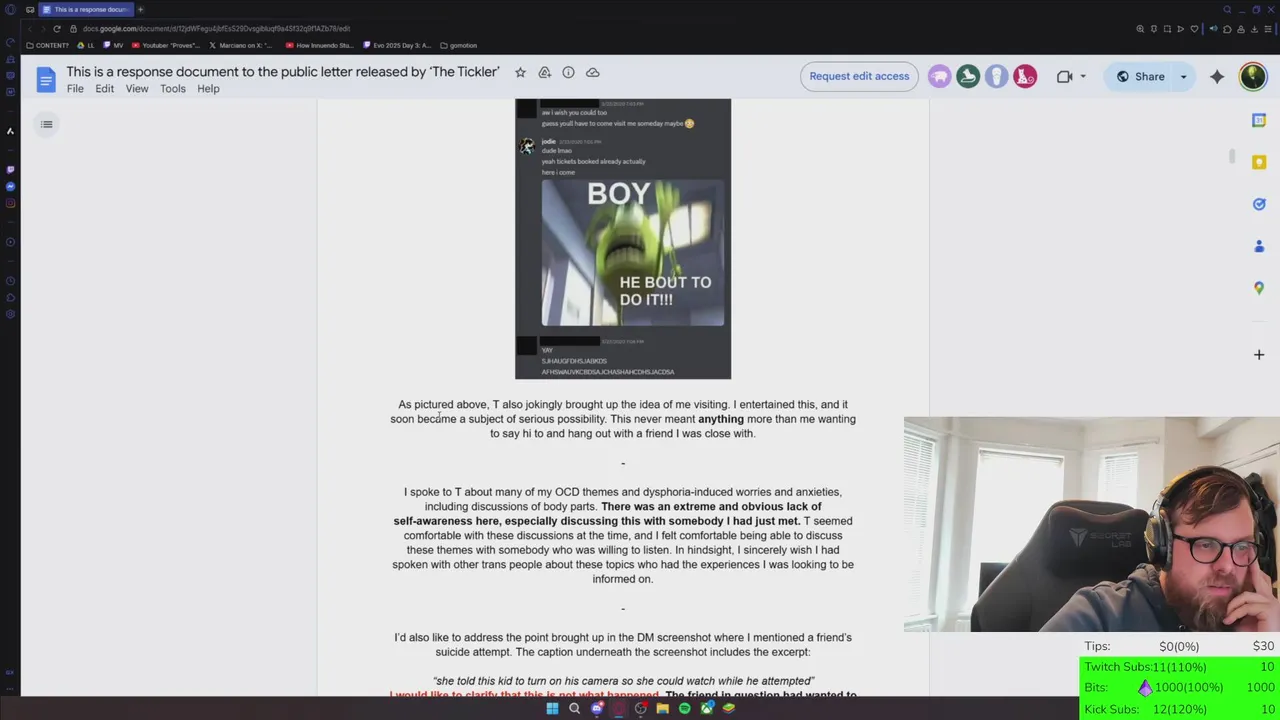The height and width of the screenshot is (720, 1280).
Task: Get add-ons with the plus icon
Action: coord(1259,354)
